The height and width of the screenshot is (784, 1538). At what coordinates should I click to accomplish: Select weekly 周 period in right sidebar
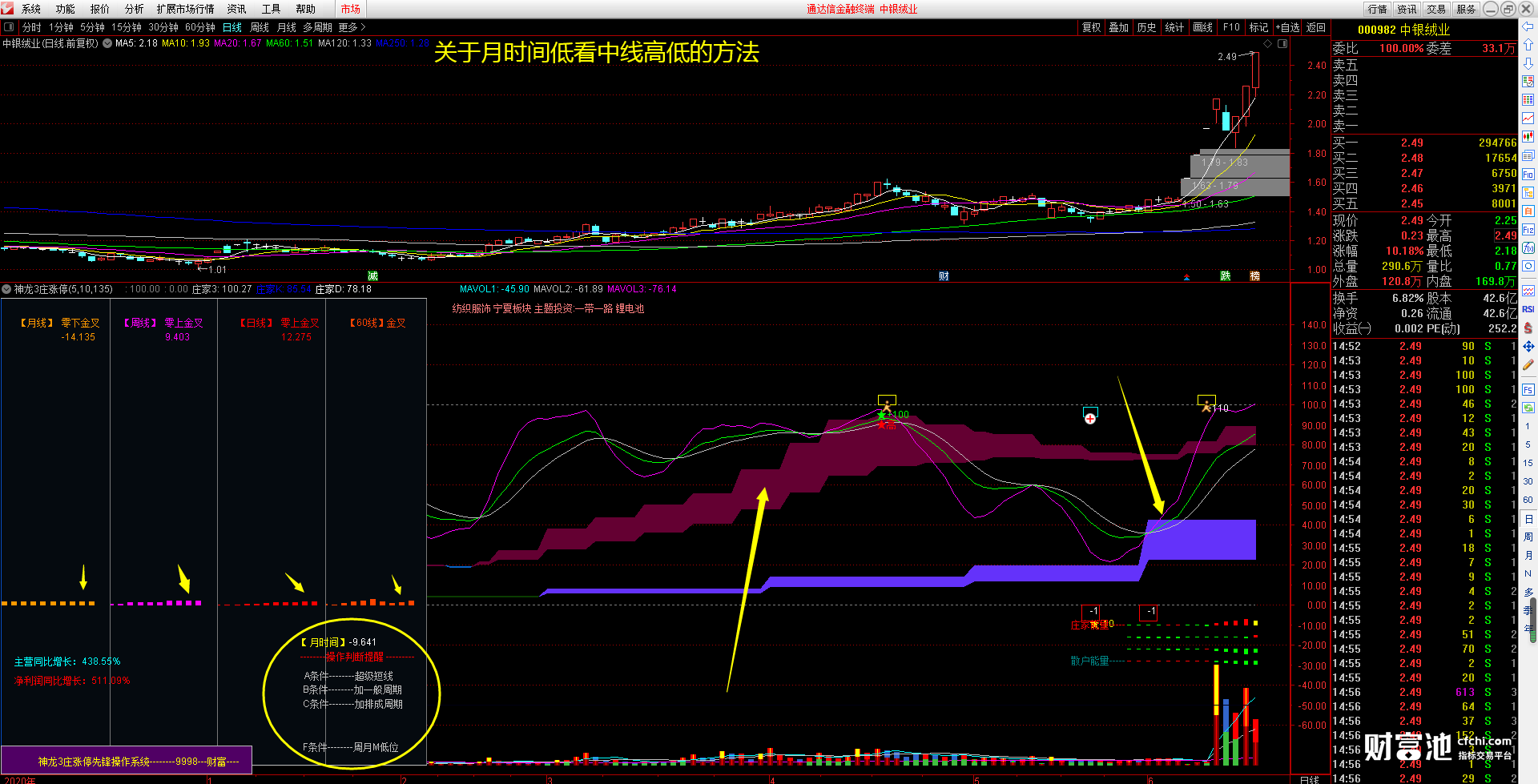coord(1528,537)
